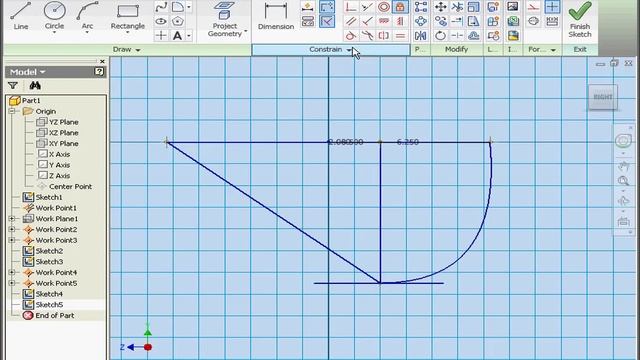The height and width of the screenshot is (360, 640).
Task: Click the Rectangular Pattern icon
Action: point(420,7)
